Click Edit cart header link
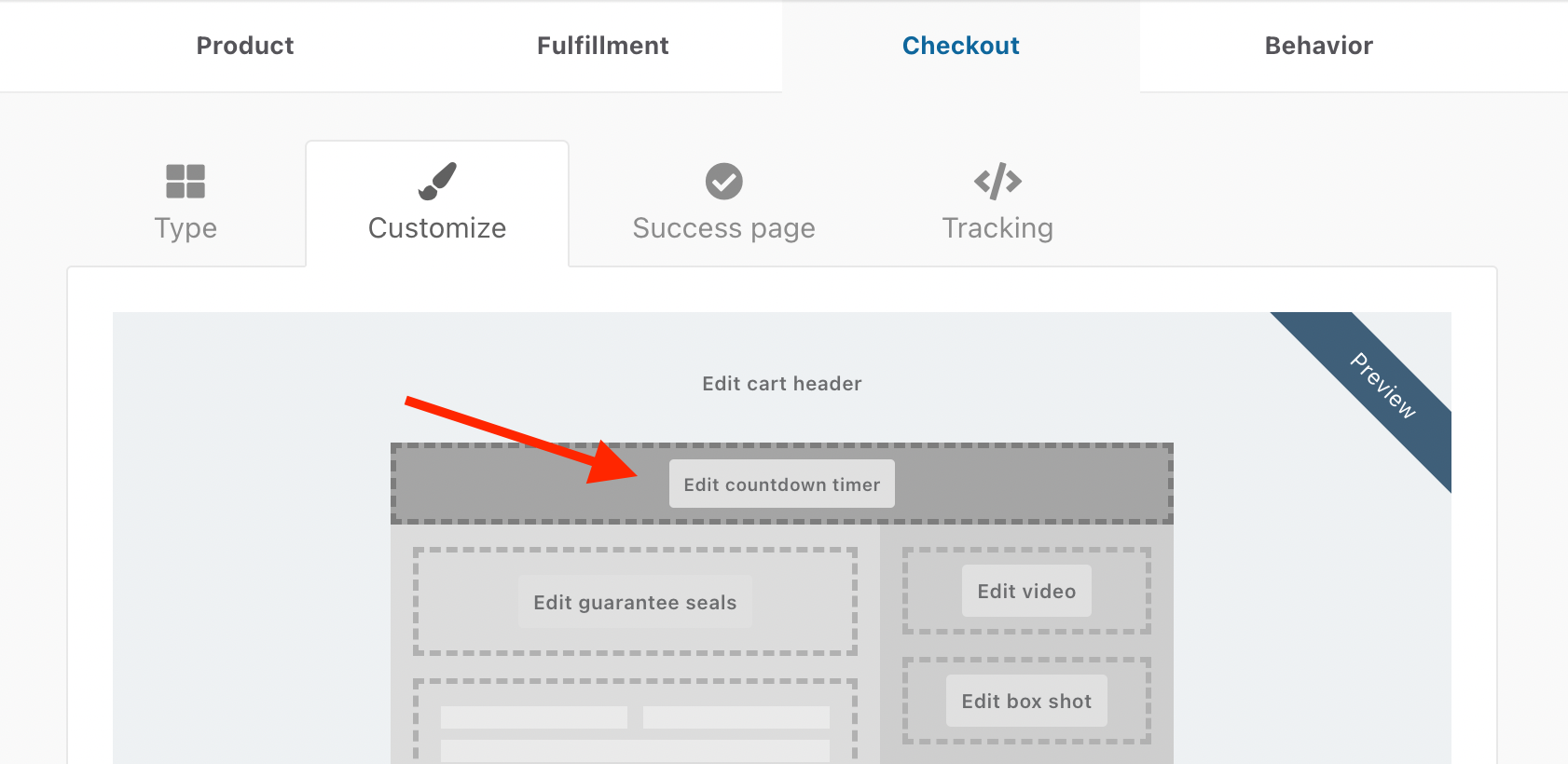The height and width of the screenshot is (764, 1568). [x=781, y=384]
